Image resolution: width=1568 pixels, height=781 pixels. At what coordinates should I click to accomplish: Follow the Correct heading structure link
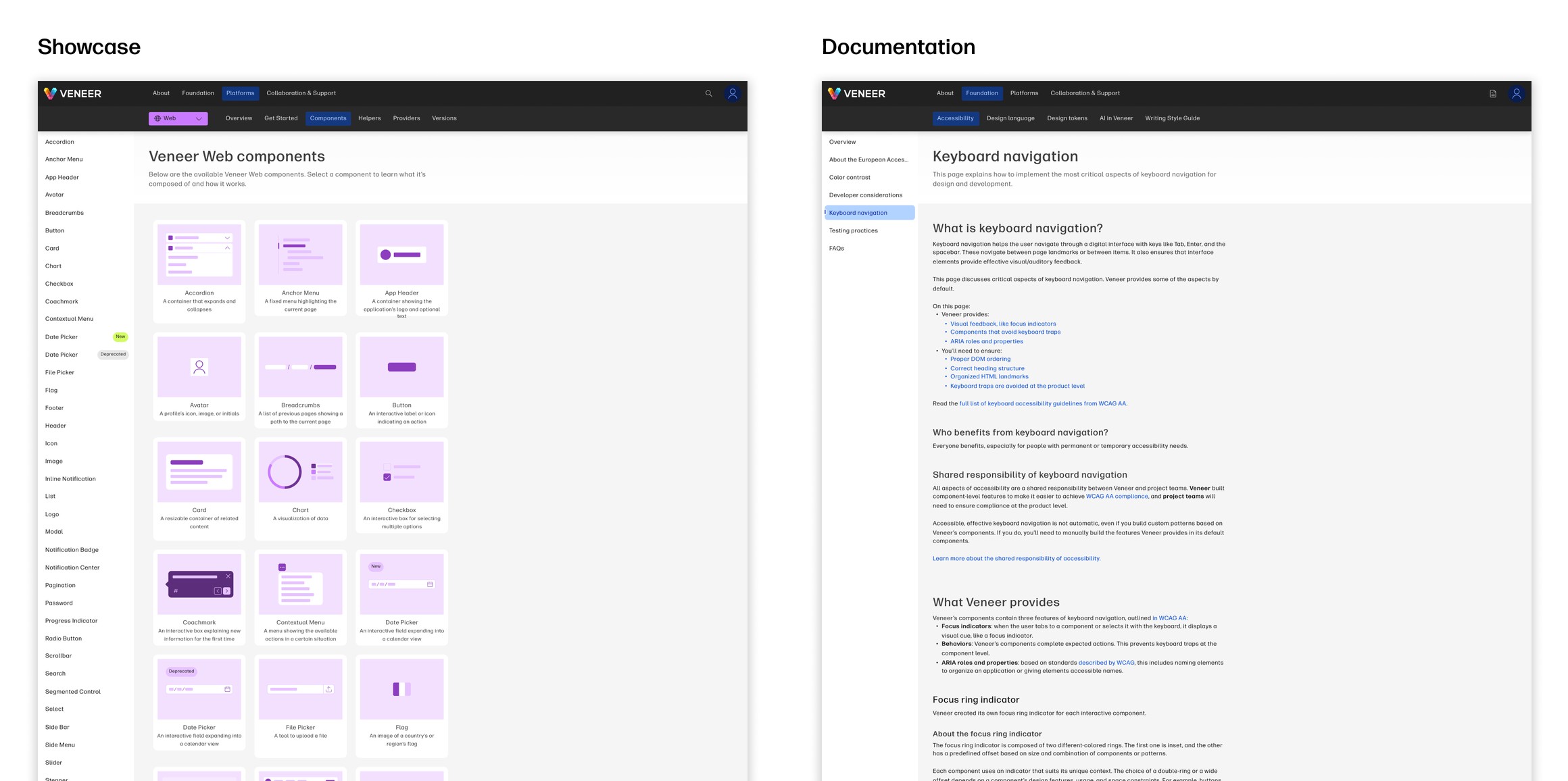pos(987,368)
